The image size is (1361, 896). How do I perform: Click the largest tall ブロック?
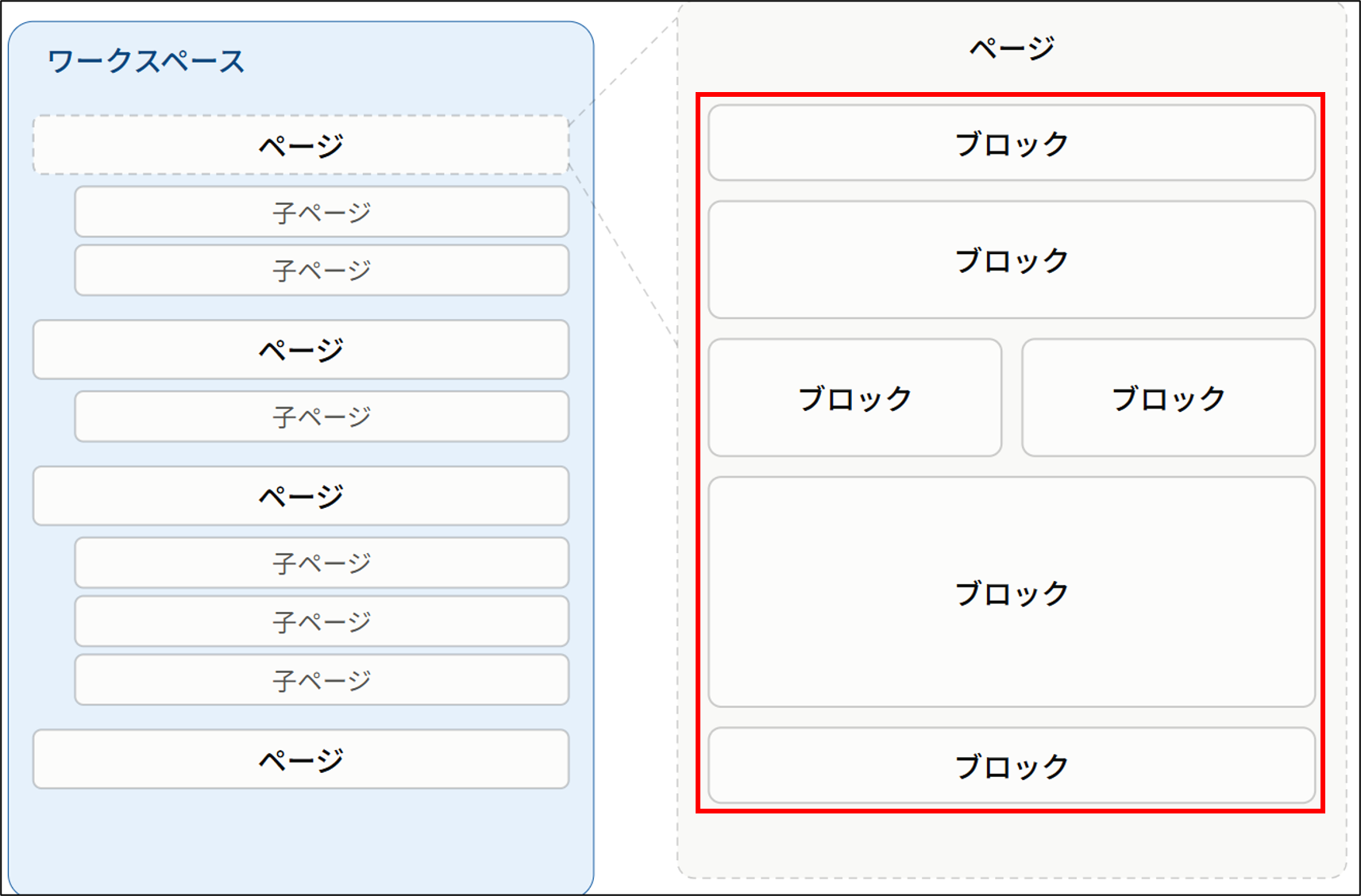pos(1012,592)
